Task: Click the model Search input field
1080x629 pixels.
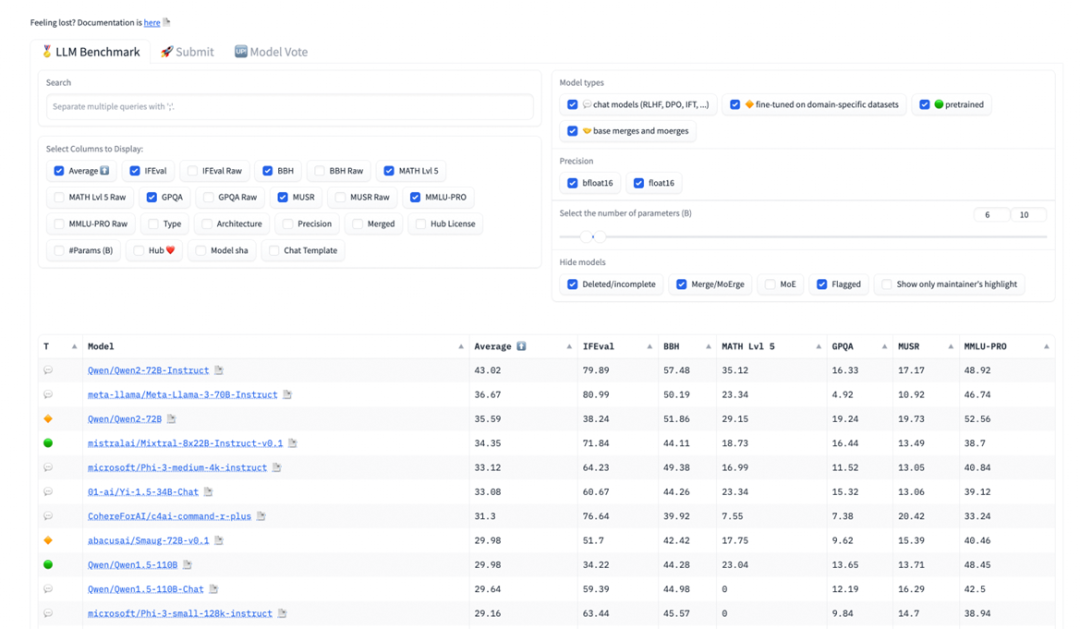Action: [289, 107]
